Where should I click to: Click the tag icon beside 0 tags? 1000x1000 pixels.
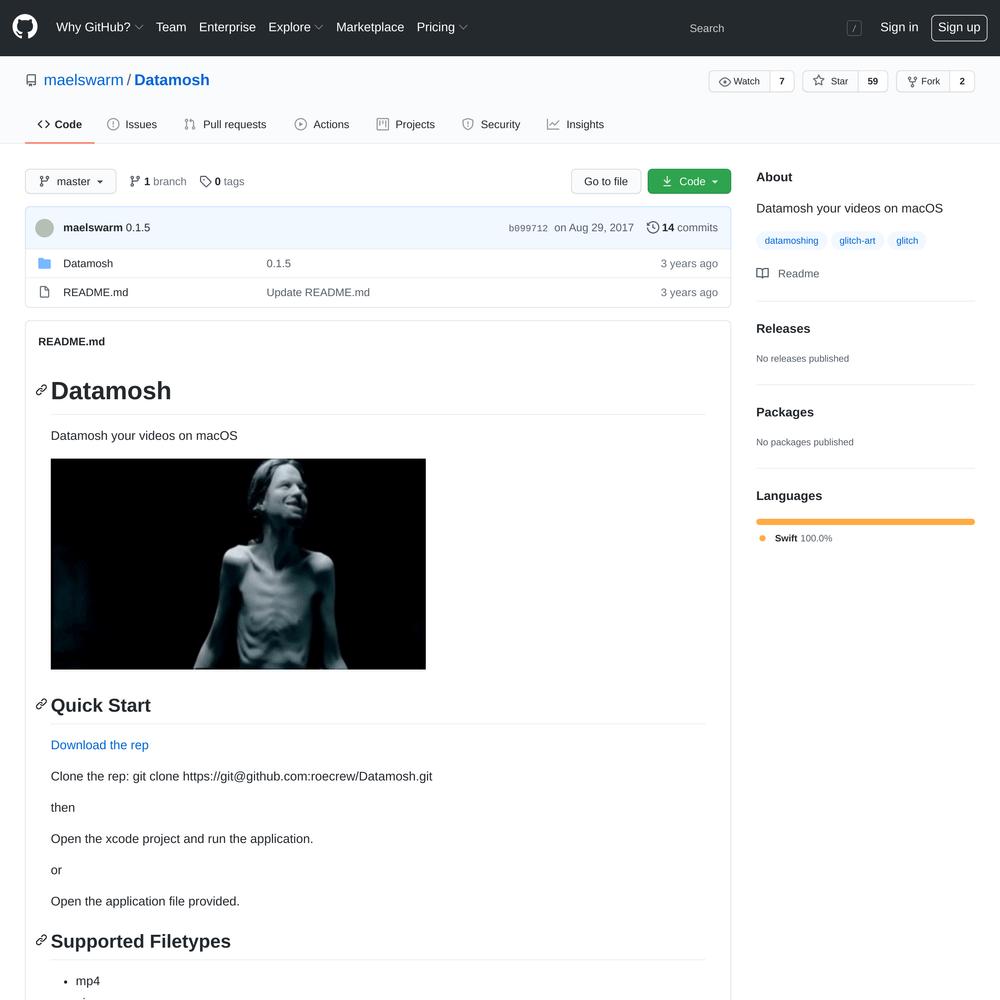205,182
